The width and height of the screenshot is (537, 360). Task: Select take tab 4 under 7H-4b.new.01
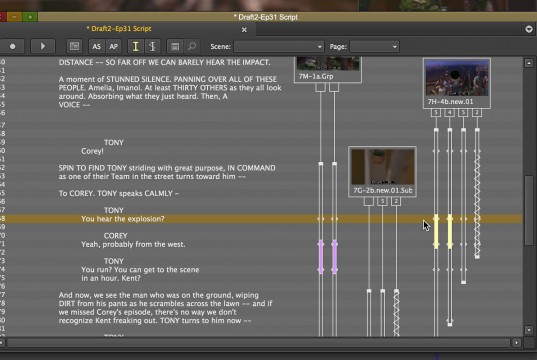click(449, 113)
